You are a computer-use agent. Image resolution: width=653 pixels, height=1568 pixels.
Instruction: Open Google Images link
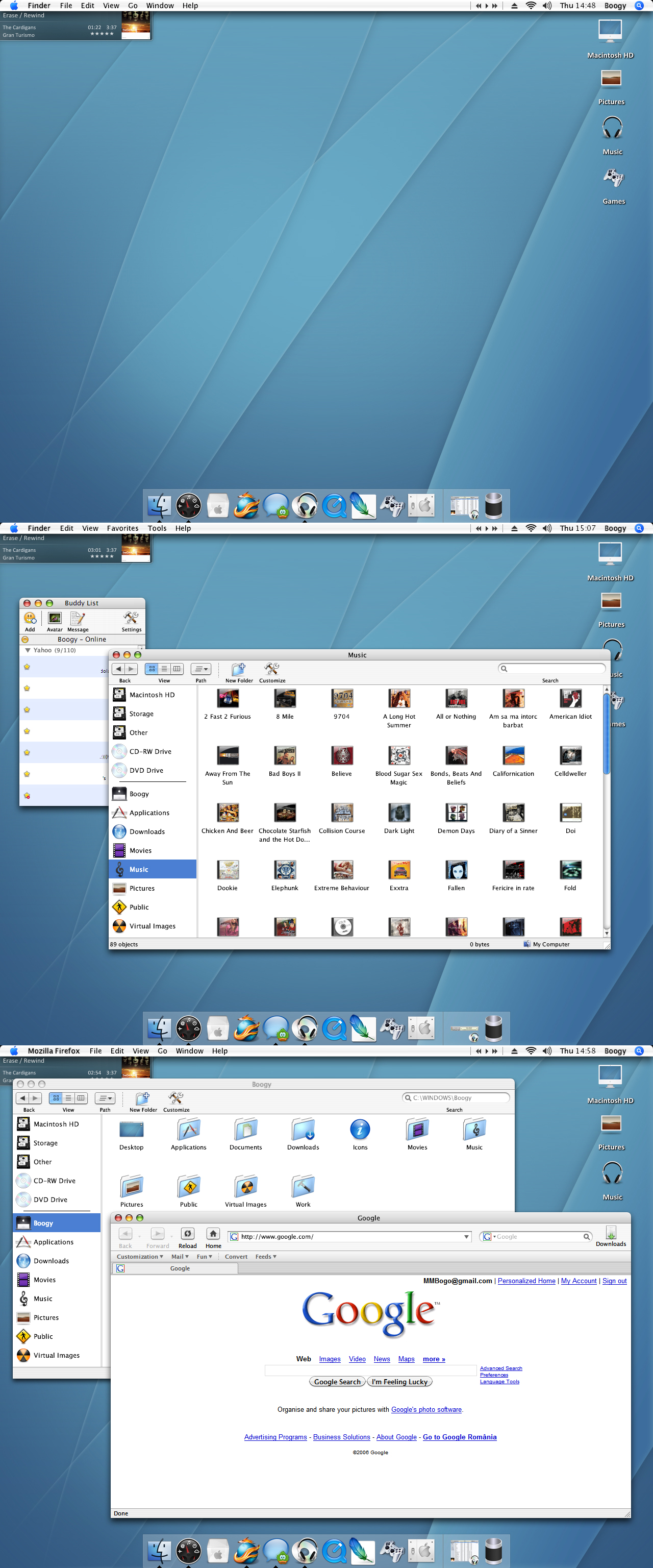pos(330,1359)
